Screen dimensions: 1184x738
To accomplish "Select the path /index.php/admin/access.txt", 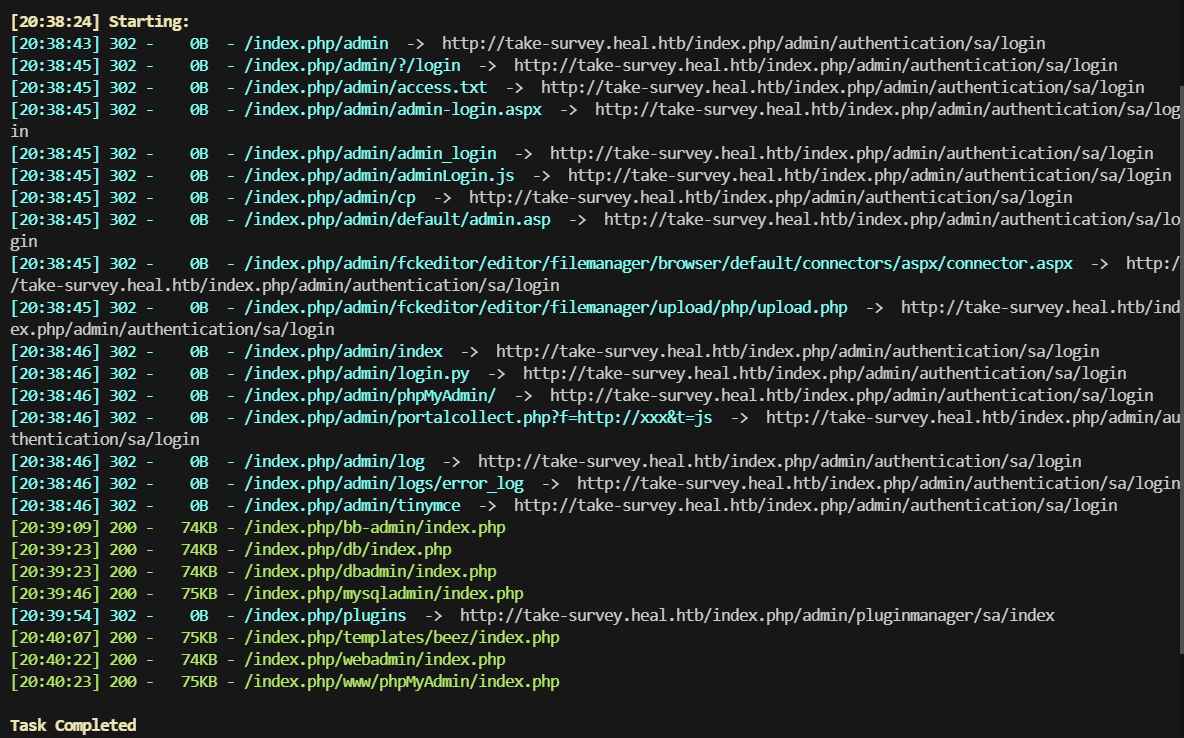I will point(365,88).
